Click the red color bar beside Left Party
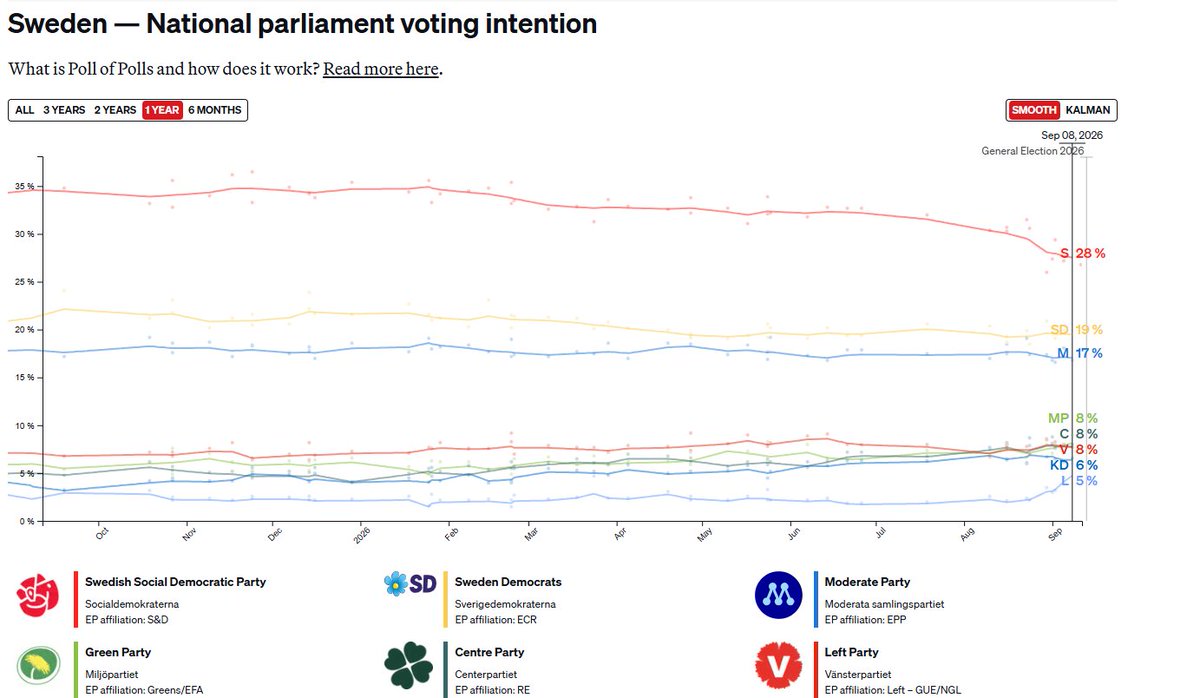This screenshot has height=698, width=1200. click(816, 669)
